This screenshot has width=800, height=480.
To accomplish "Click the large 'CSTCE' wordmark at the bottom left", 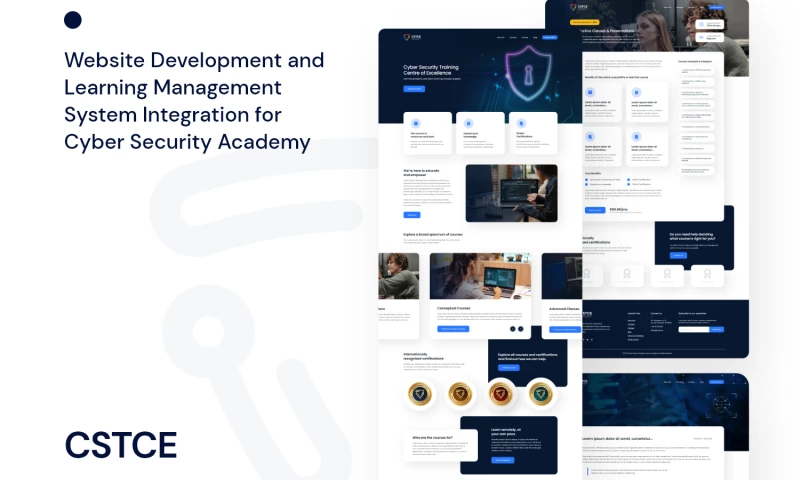I will tap(121, 445).
